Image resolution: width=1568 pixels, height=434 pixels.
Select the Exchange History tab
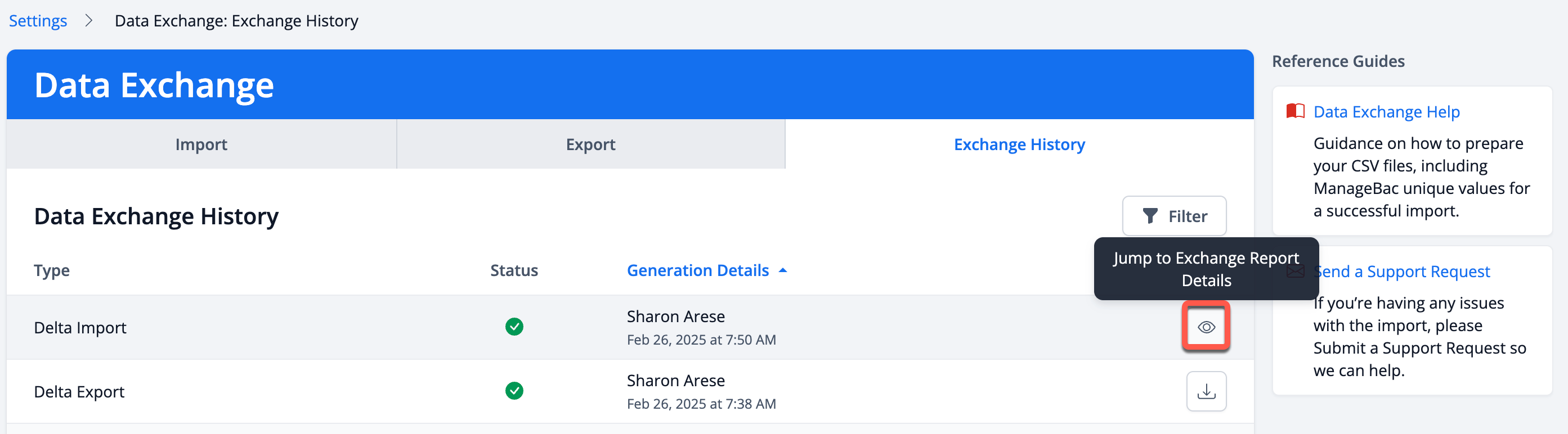(x=1020, y=144)
